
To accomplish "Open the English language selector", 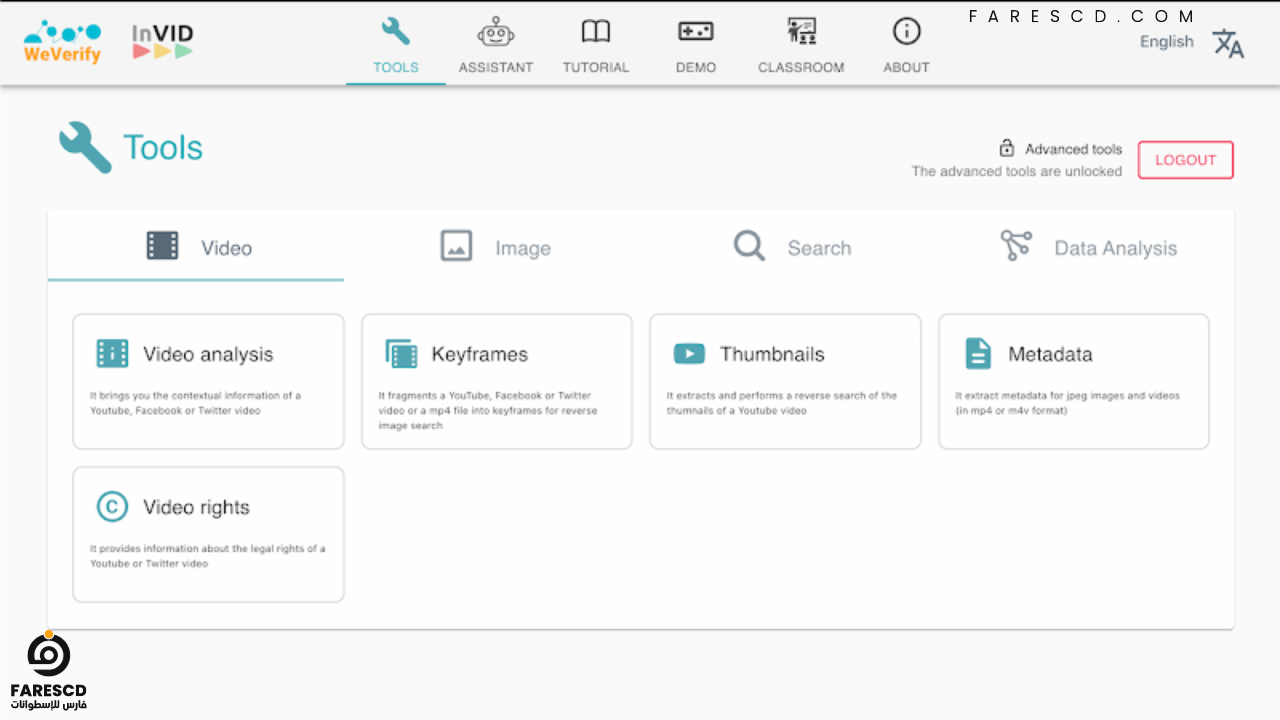I will pyautogui.click(x=1167, y=41).
